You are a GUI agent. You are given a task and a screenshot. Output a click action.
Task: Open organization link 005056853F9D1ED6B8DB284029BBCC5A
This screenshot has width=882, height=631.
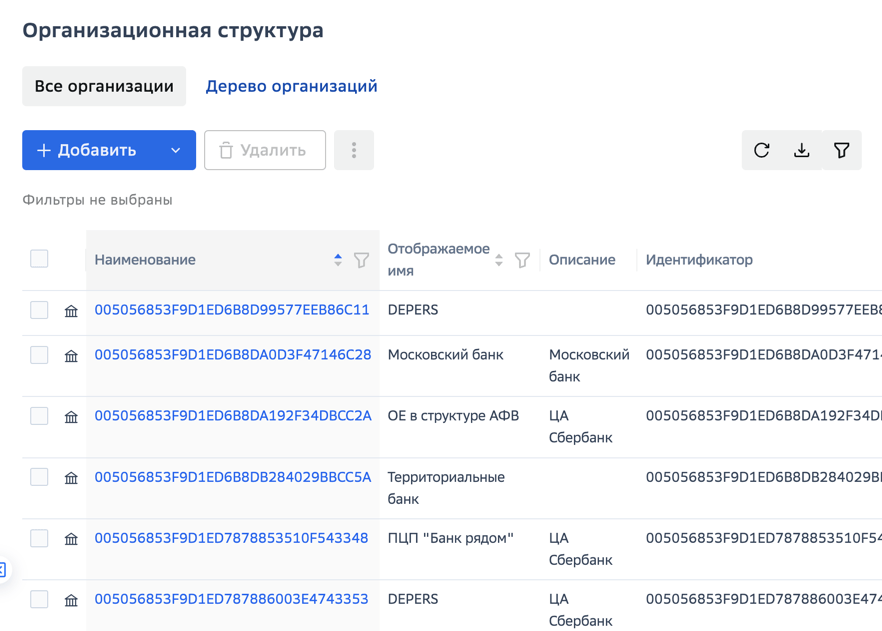pos(233,477)
